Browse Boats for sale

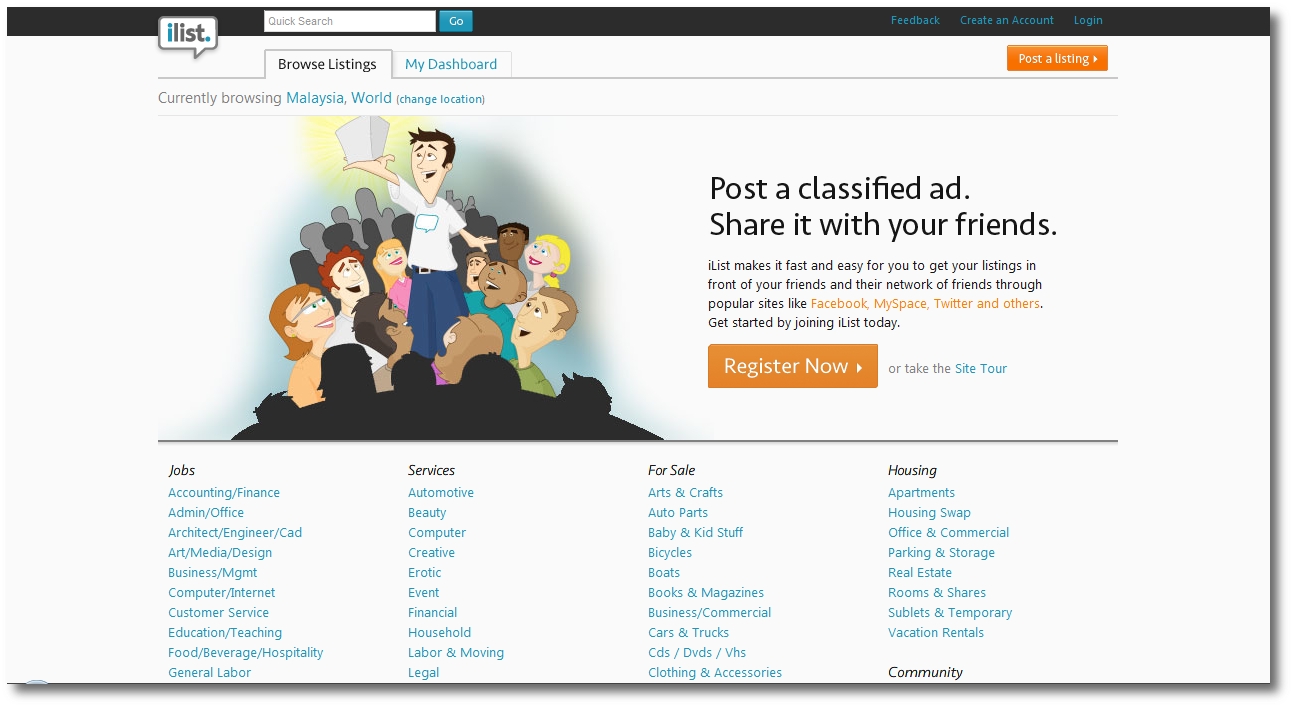[x=664, y=573]
